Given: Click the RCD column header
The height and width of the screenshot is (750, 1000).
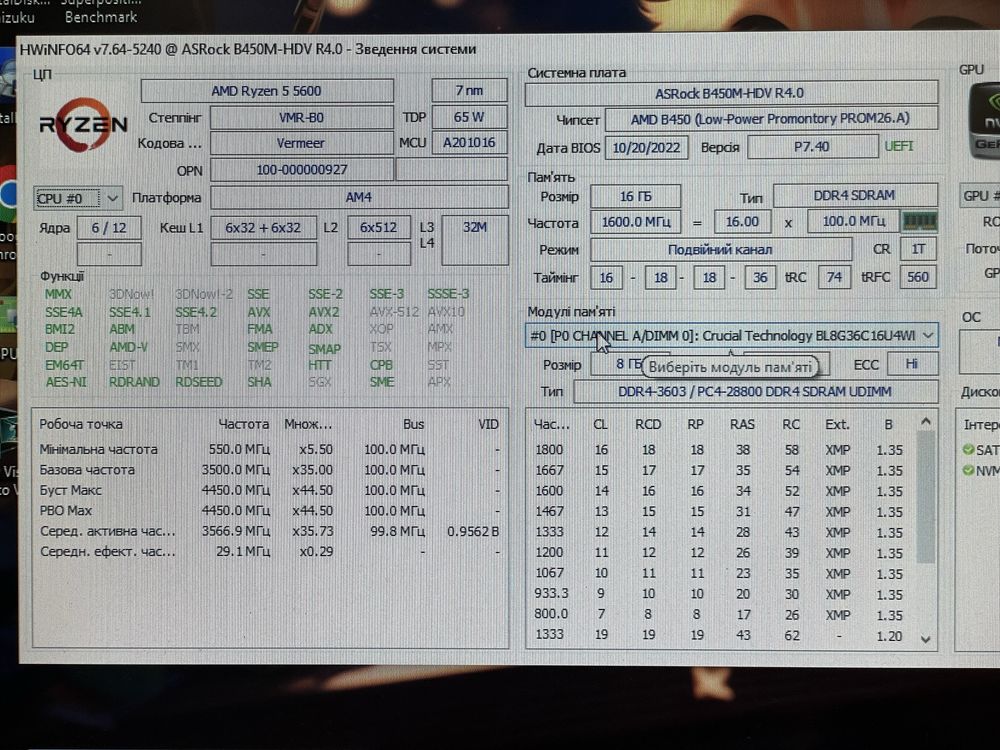Looking at the screenshot, I should (x=648, y=425).
